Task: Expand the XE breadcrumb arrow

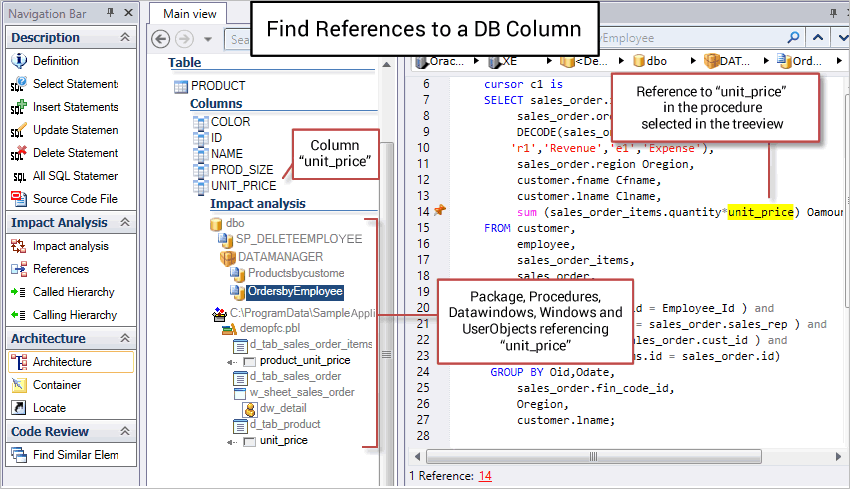Action: coord(549,61)
